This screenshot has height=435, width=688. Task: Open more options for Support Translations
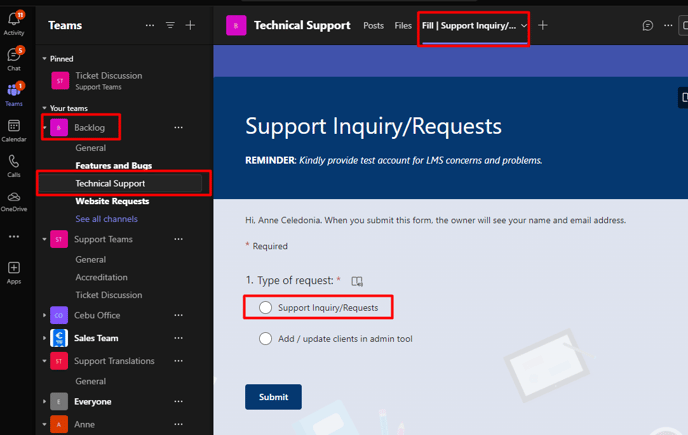point(178,361)
